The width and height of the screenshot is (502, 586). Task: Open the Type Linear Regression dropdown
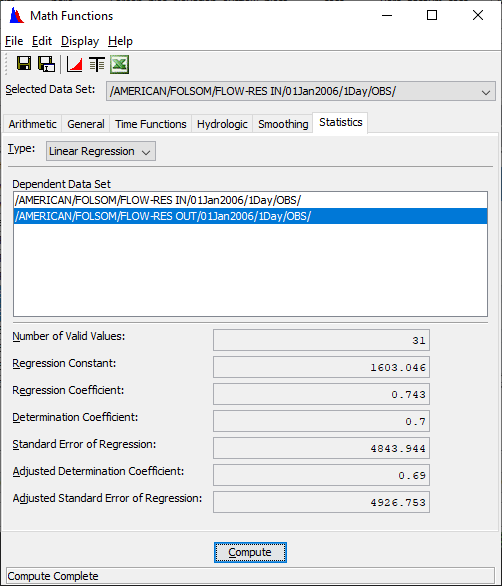101,151
